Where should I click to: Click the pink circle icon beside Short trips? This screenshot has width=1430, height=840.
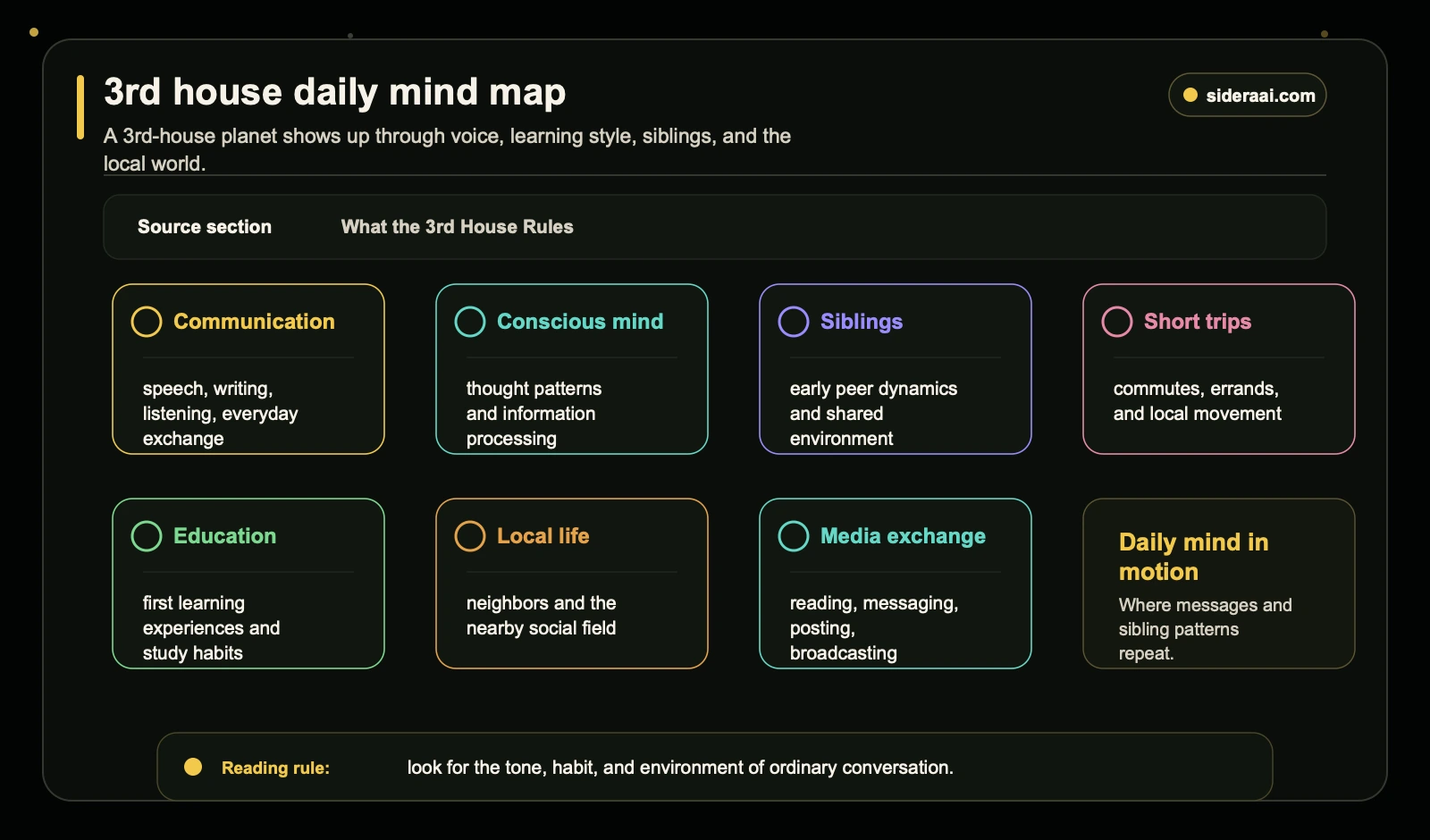(x=1117, y=322)
